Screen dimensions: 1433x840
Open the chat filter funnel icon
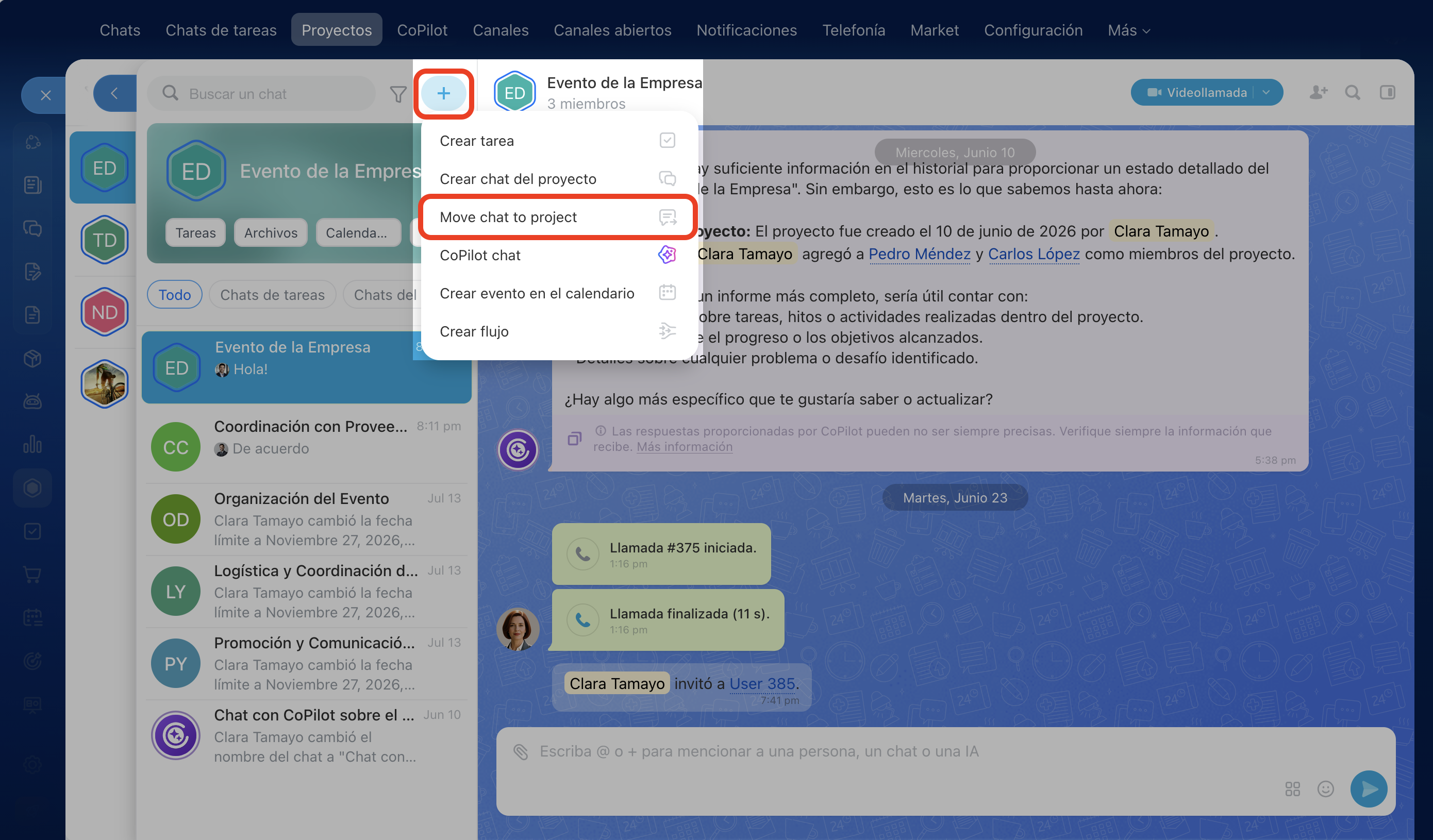398,94
